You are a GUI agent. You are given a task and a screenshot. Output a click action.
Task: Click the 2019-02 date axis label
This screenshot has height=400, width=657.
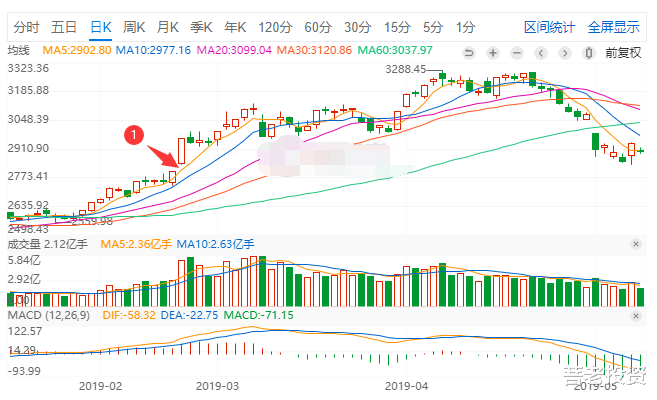tap(100, 386)
